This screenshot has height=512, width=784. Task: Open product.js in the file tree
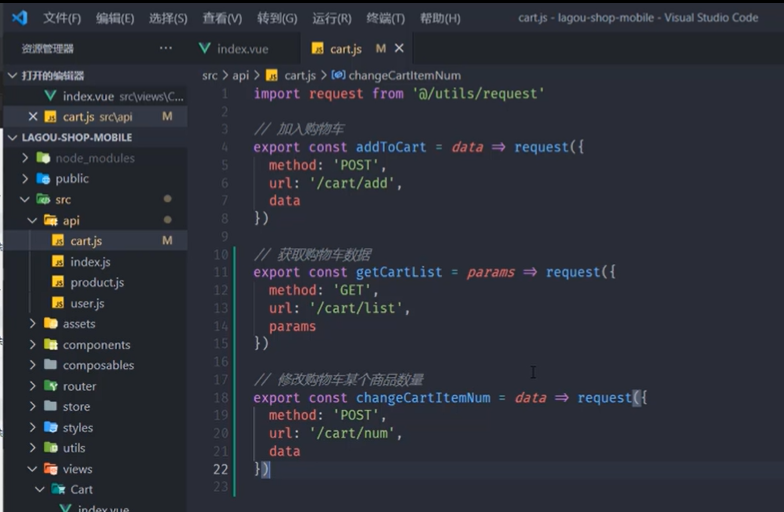click(96, 282)
